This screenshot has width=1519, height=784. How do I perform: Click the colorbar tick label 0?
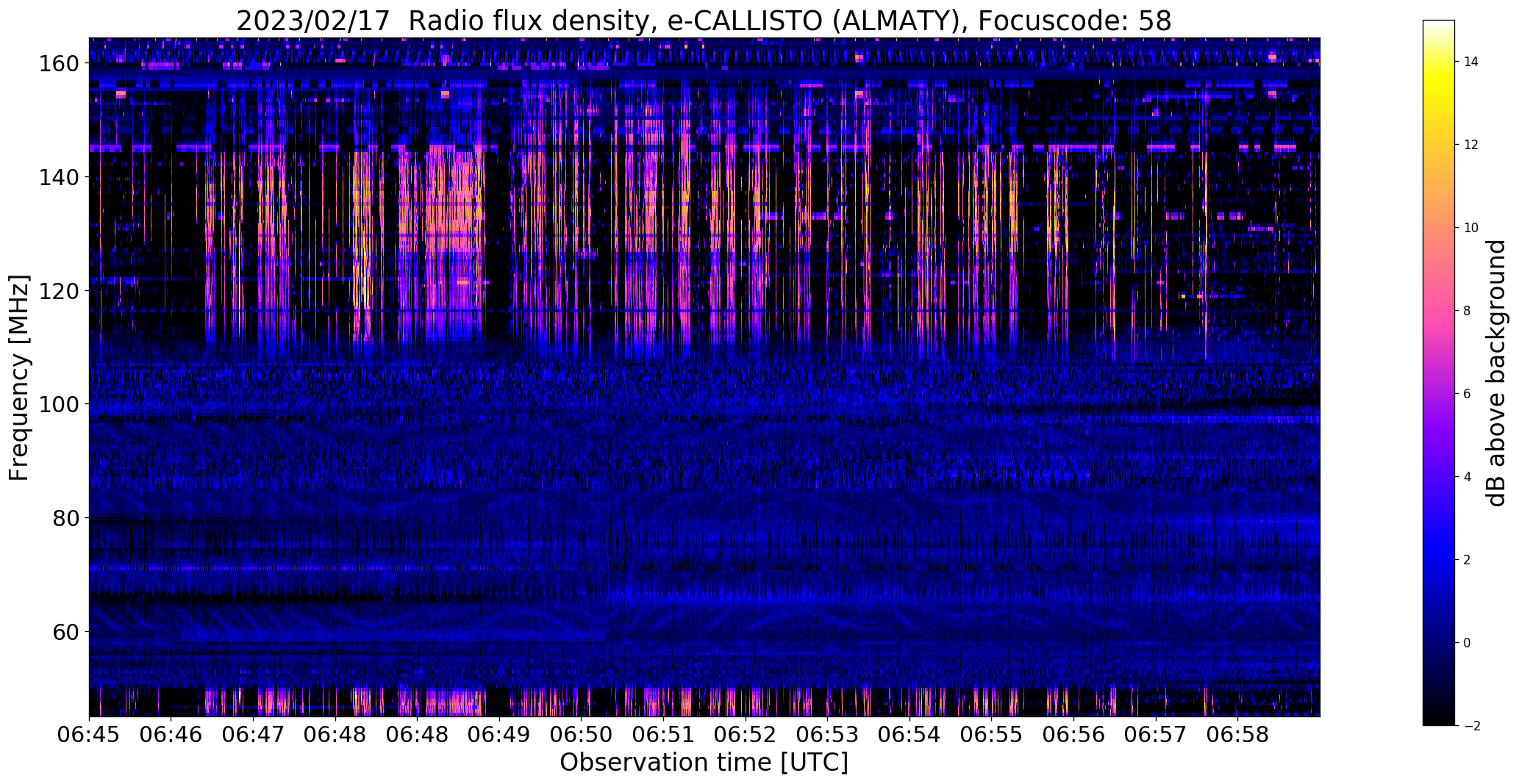pos(1468,643)
